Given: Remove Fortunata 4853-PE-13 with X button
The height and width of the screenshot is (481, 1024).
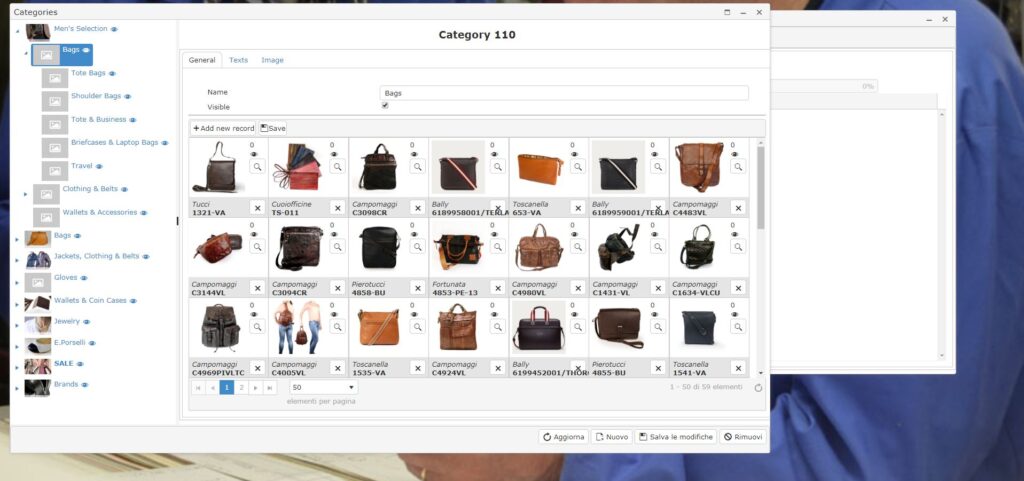Looking at the screenshot, I should coord(498,288).
